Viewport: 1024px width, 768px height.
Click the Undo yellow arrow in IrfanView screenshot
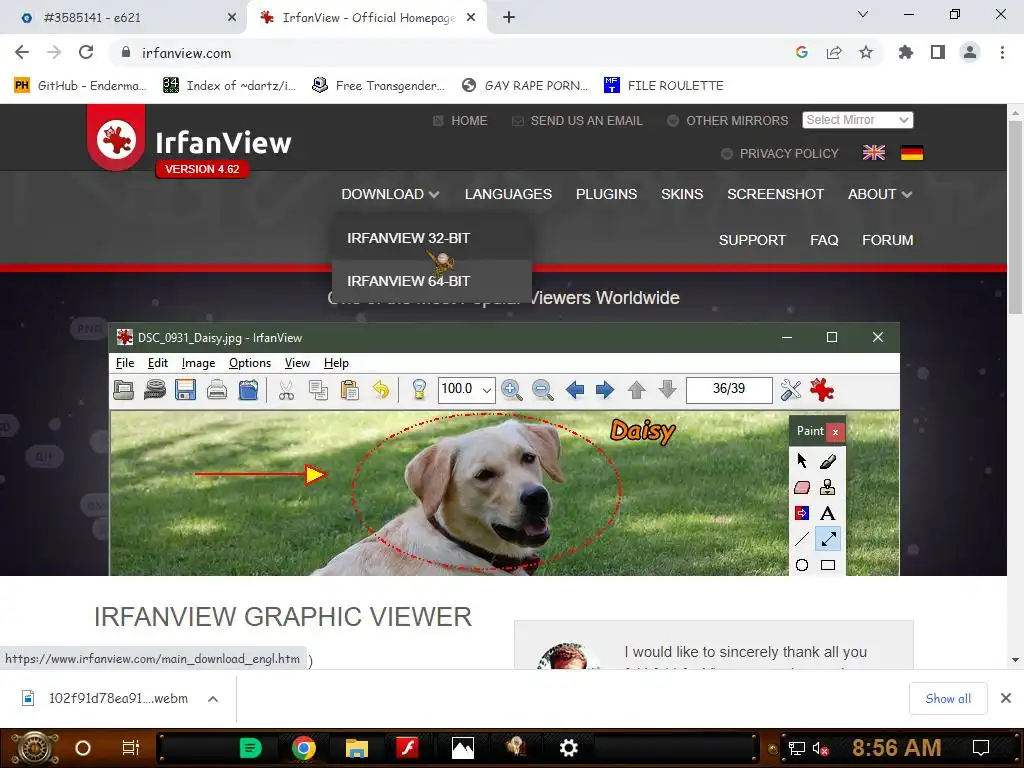(381, 390)
